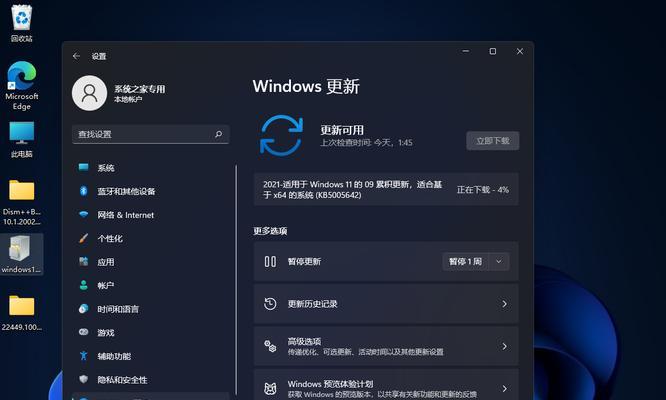Click the Privacy shield icon

click(84, 379)
